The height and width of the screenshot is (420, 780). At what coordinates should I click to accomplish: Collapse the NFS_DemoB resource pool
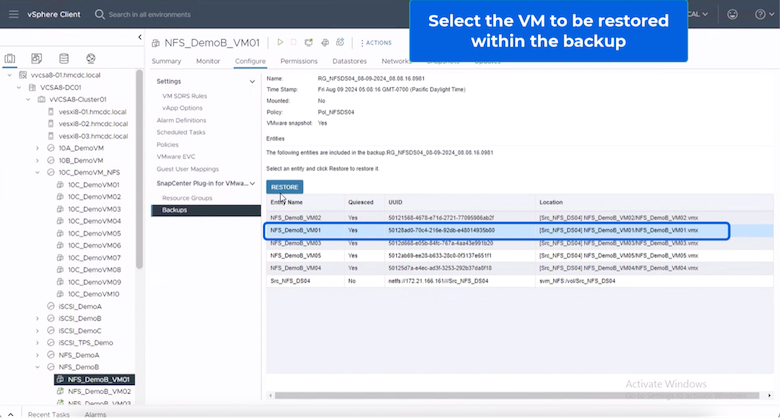pos(37,367)
